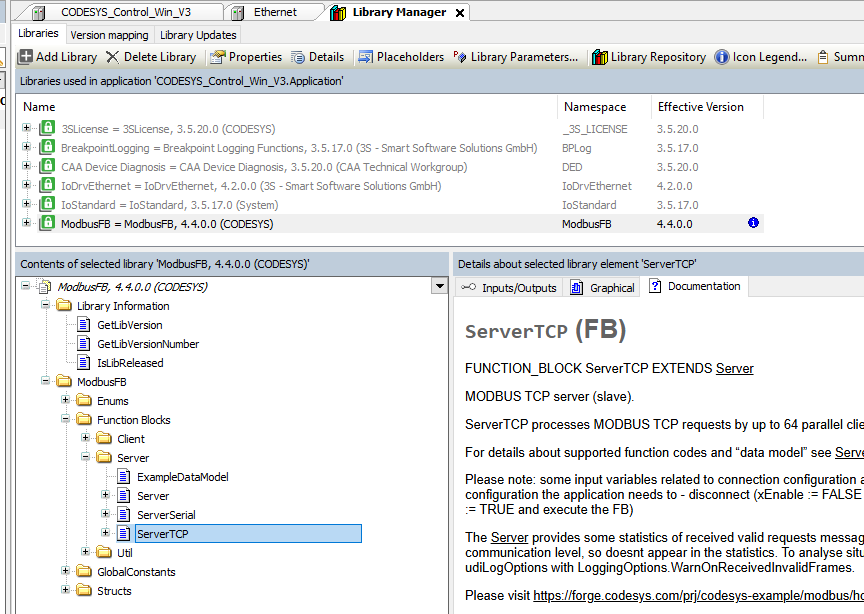The height and width of the screenshot is (614, 864).
Task: Close the Library Manager tab
Action: [459, 13]
